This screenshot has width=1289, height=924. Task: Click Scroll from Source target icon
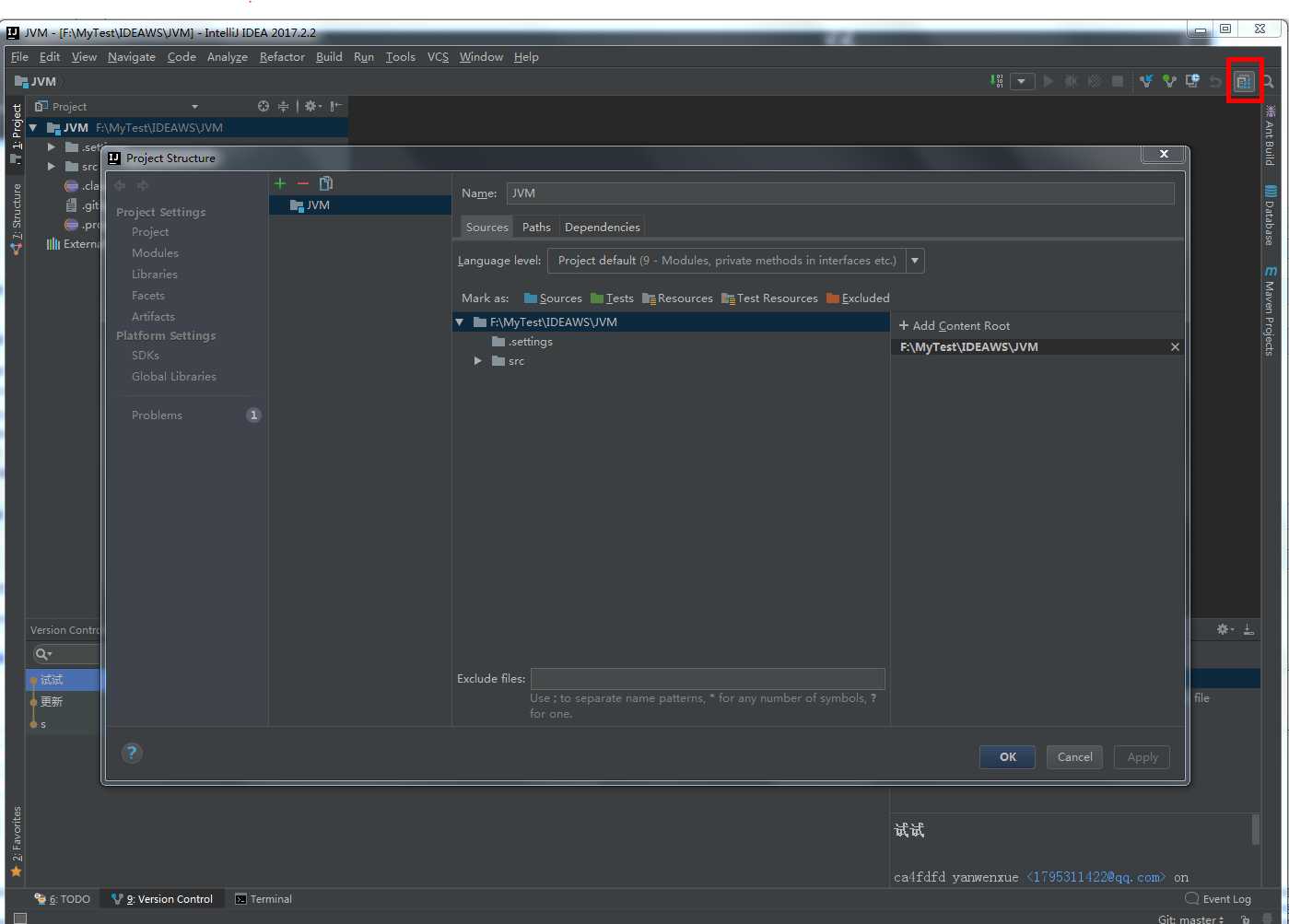tap(264, 106)
